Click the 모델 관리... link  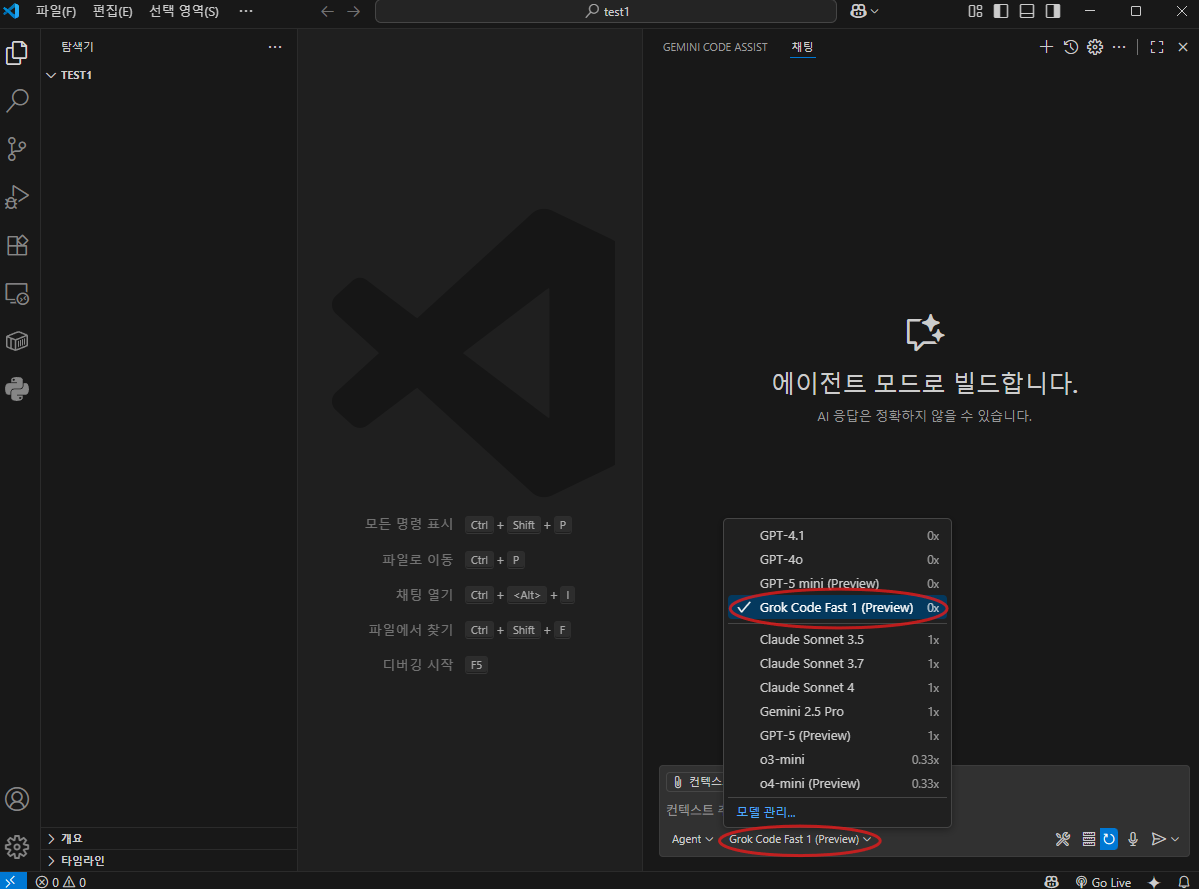[766, 811]
